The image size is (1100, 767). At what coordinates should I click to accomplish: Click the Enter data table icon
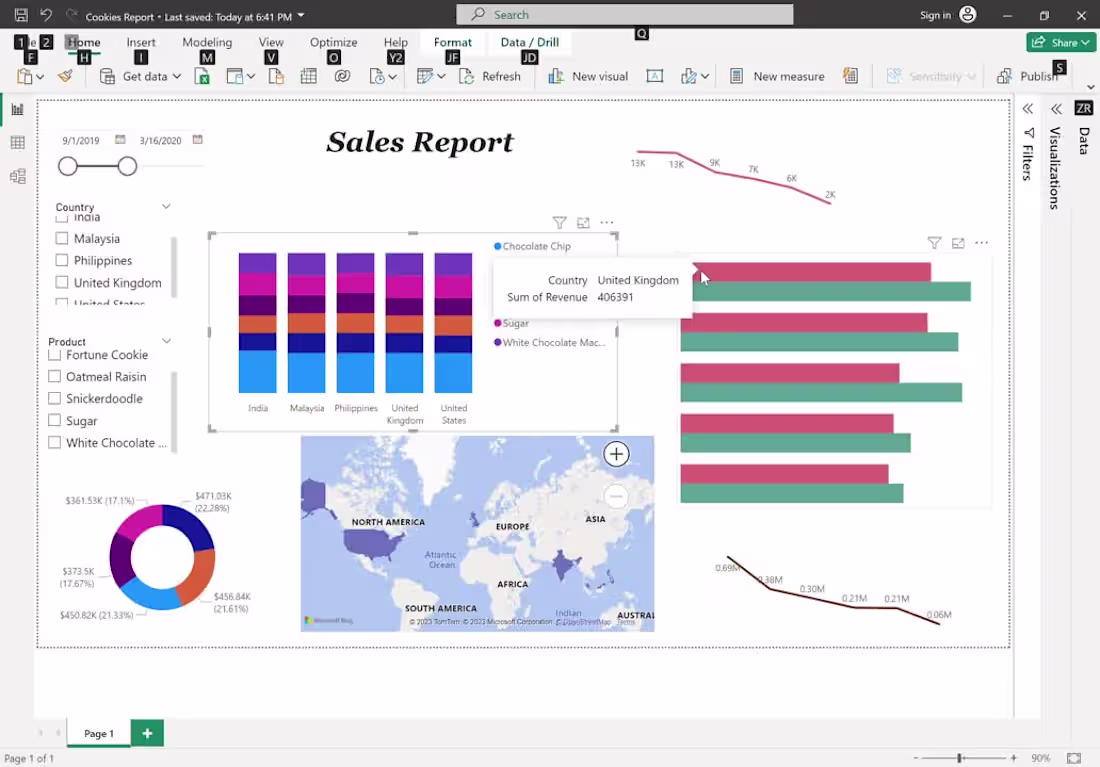(x=309, y=76)
